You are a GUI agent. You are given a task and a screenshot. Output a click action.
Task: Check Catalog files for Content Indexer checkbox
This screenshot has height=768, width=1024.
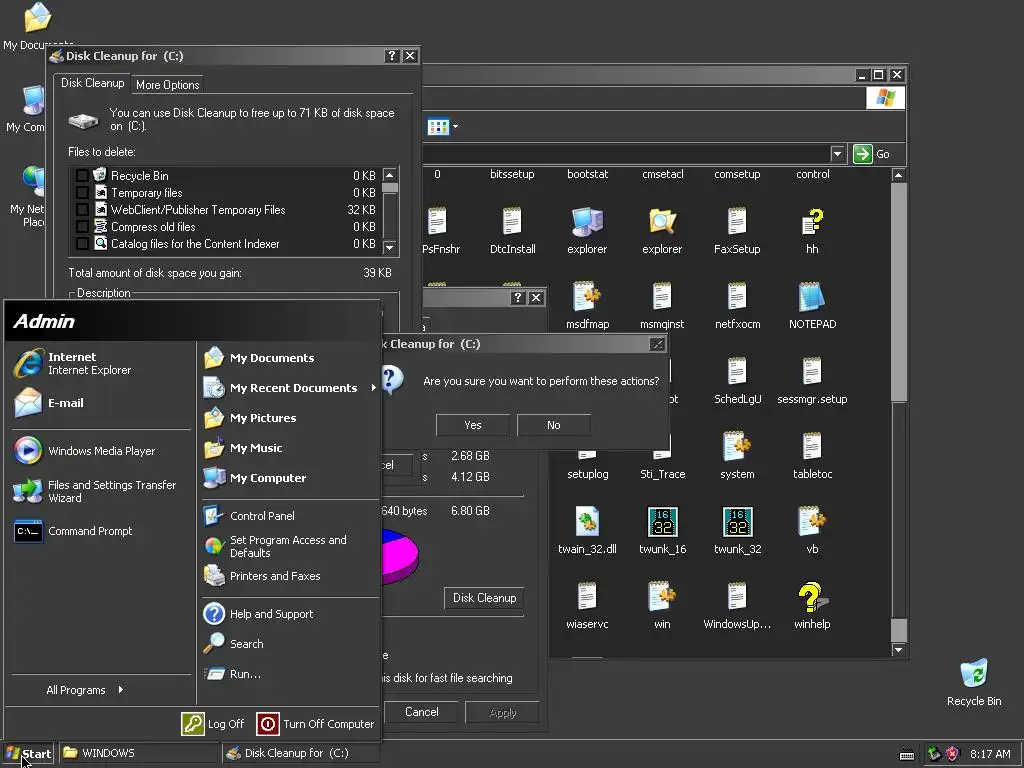(x=82, y=244)
